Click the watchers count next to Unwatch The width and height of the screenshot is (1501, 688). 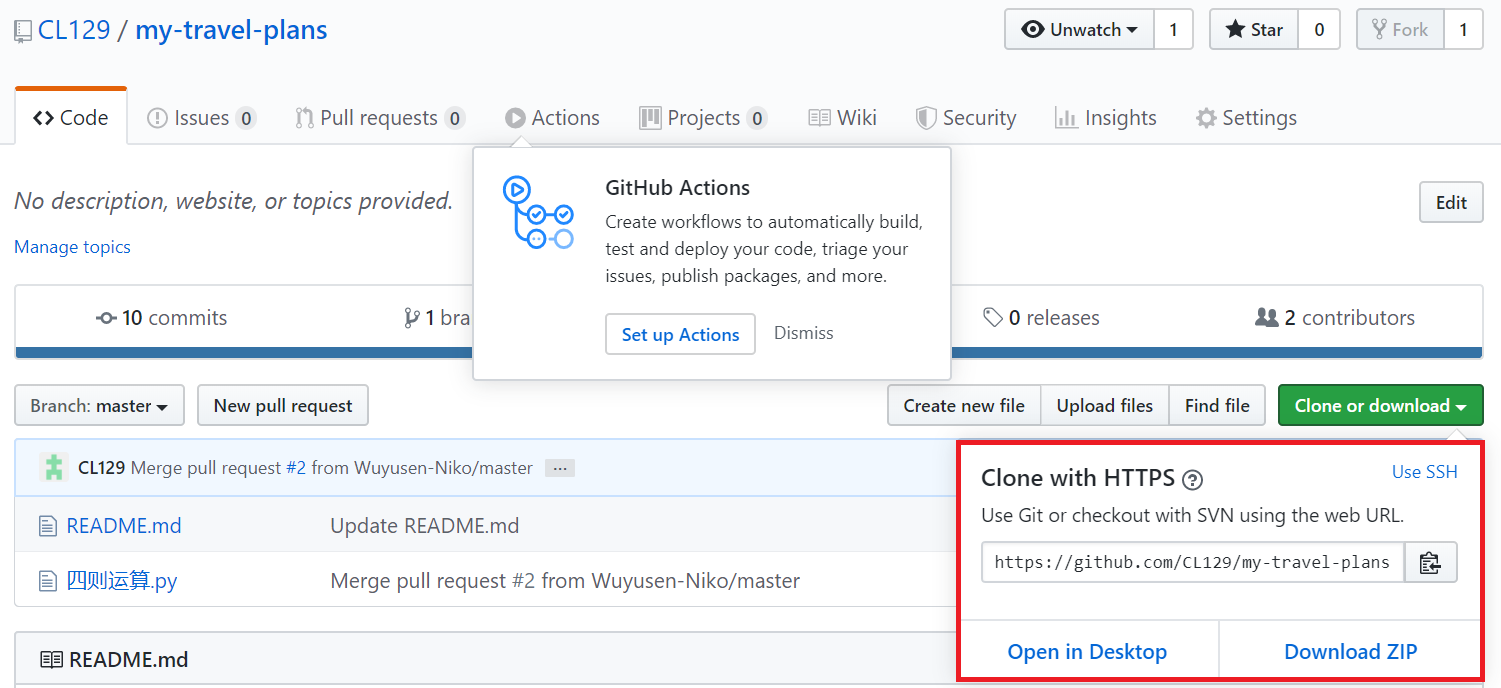1173,30
